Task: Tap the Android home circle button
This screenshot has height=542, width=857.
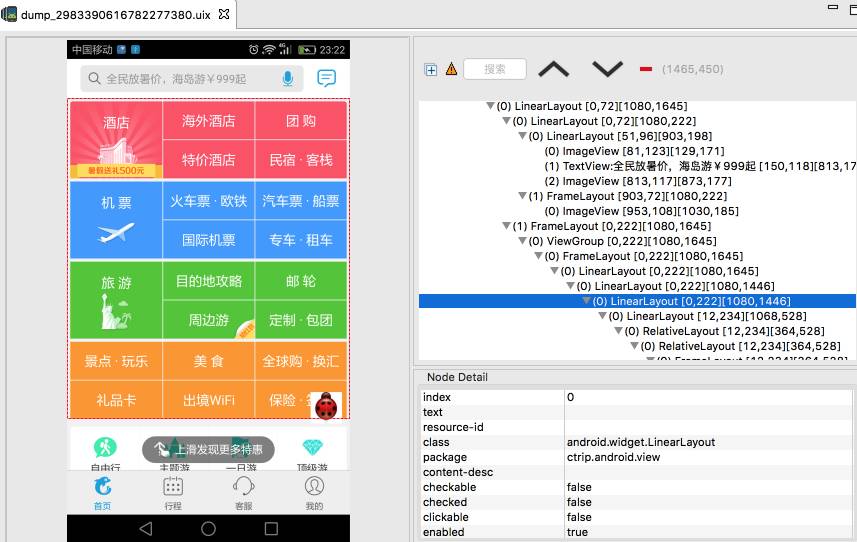Action: 208,528
